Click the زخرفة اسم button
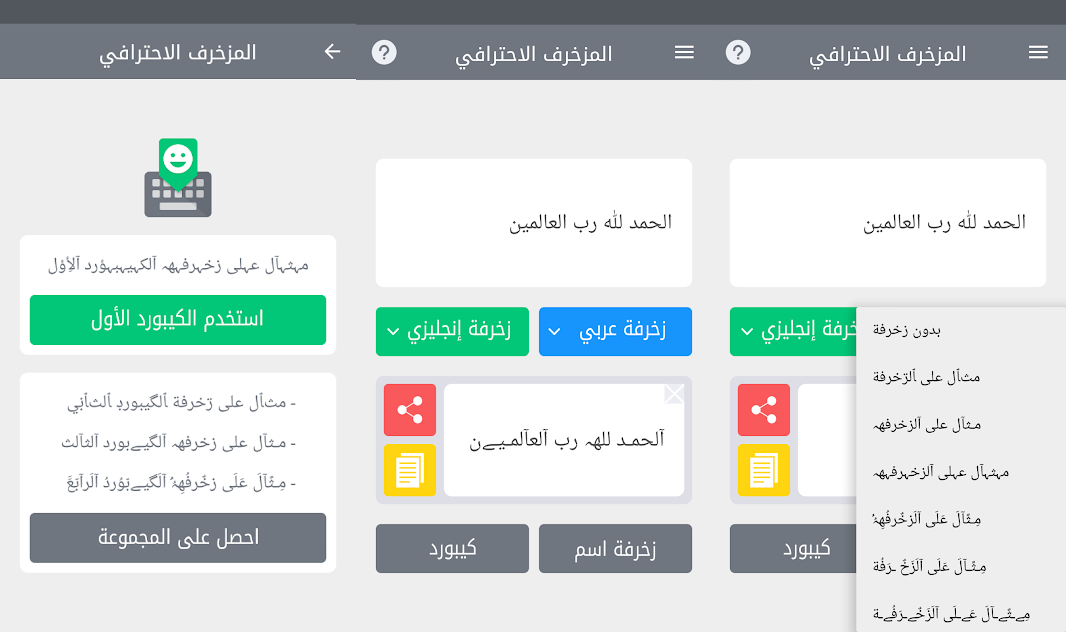 (615, 548)
